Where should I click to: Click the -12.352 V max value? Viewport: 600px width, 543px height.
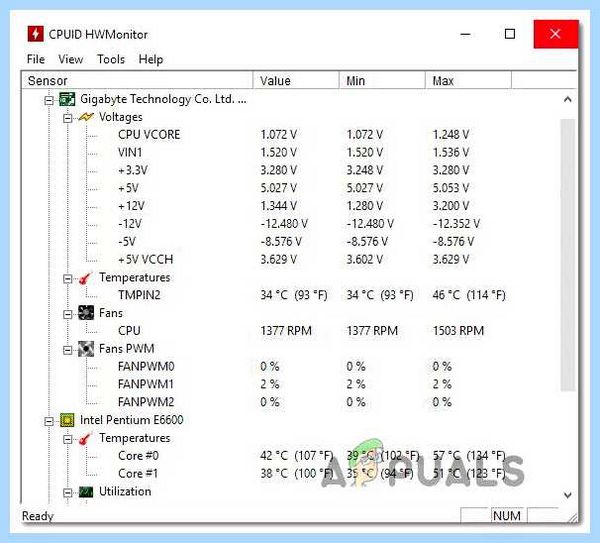(456, 224)
